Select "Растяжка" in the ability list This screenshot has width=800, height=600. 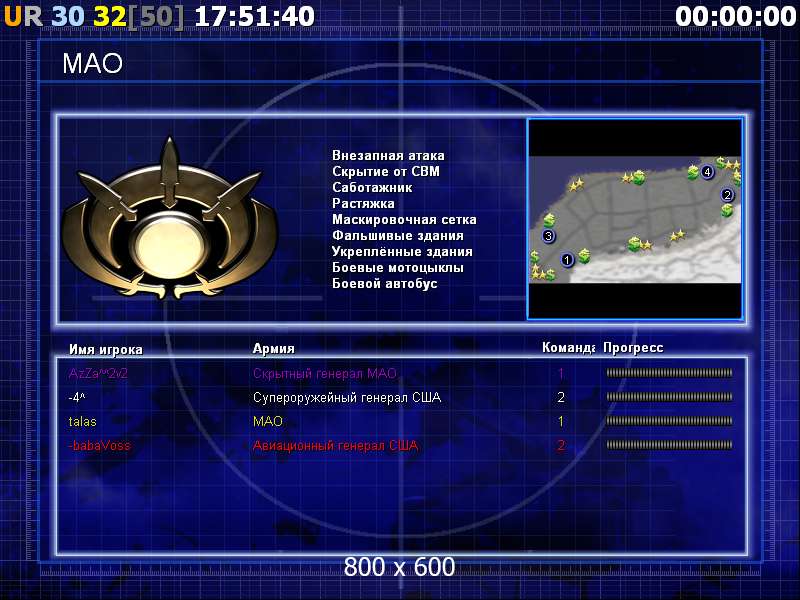coord(363,204)
